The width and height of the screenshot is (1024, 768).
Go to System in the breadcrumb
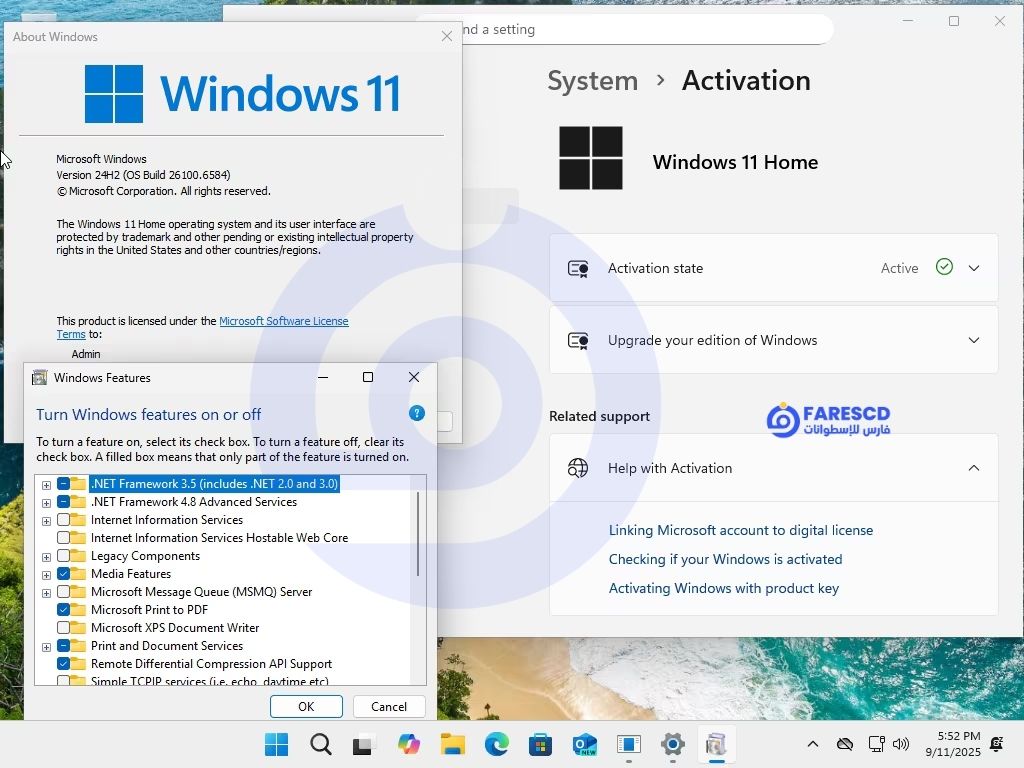tap(592, 80)
